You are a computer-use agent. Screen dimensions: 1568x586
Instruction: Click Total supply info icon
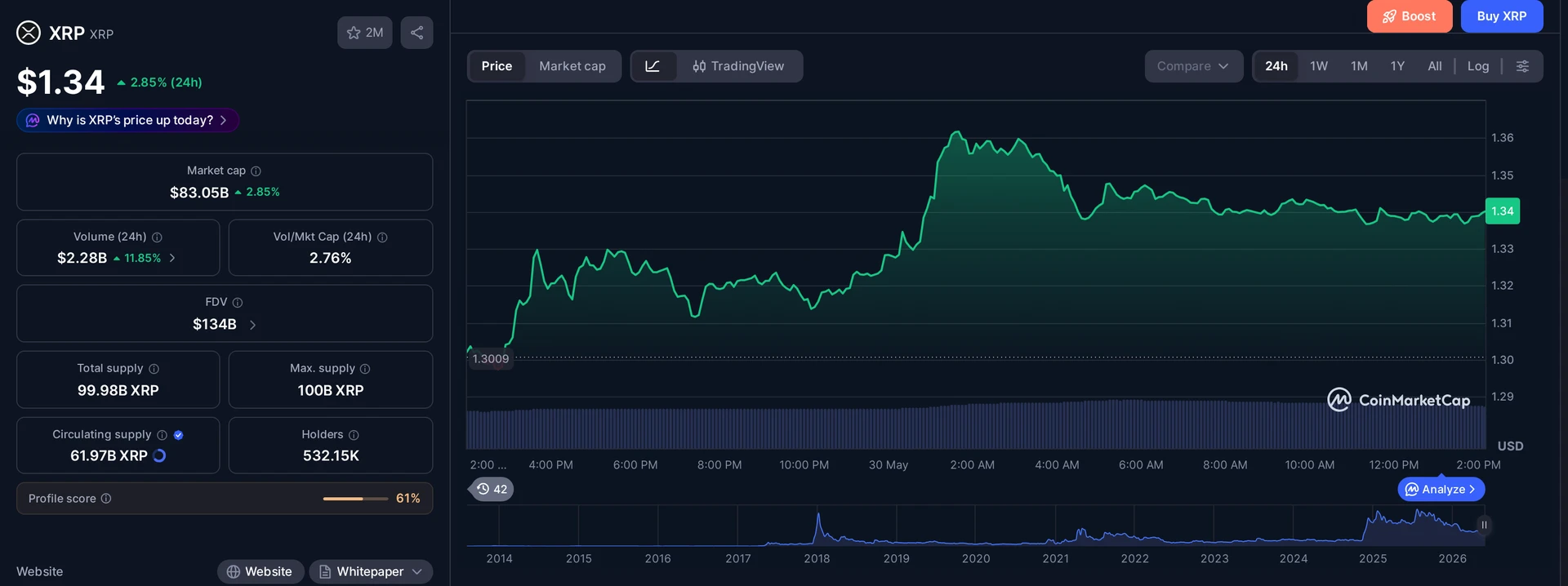coord(154,369)
